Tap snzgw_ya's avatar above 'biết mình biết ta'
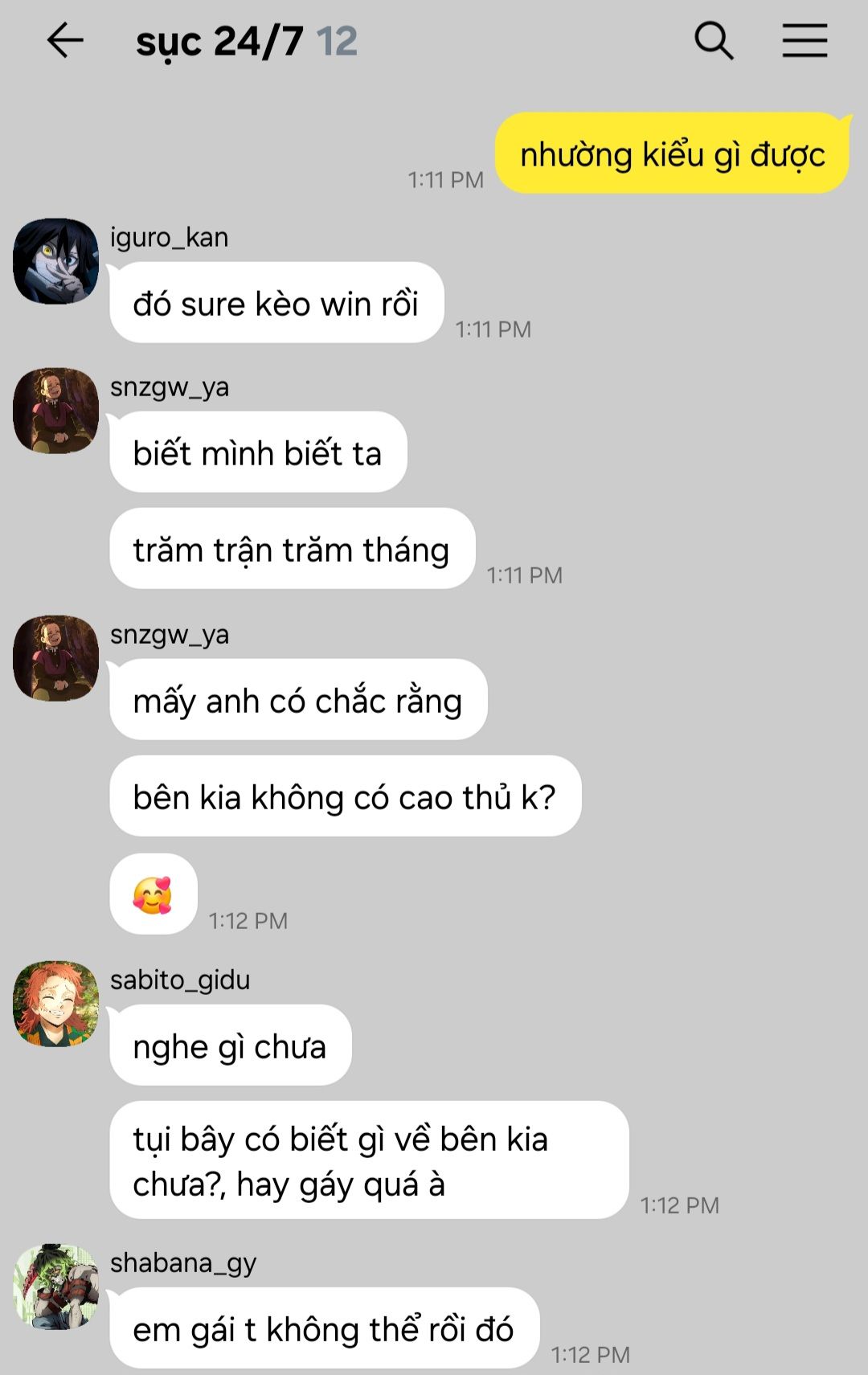Viewport: 868px width, 1375px height. click(55, 411)
